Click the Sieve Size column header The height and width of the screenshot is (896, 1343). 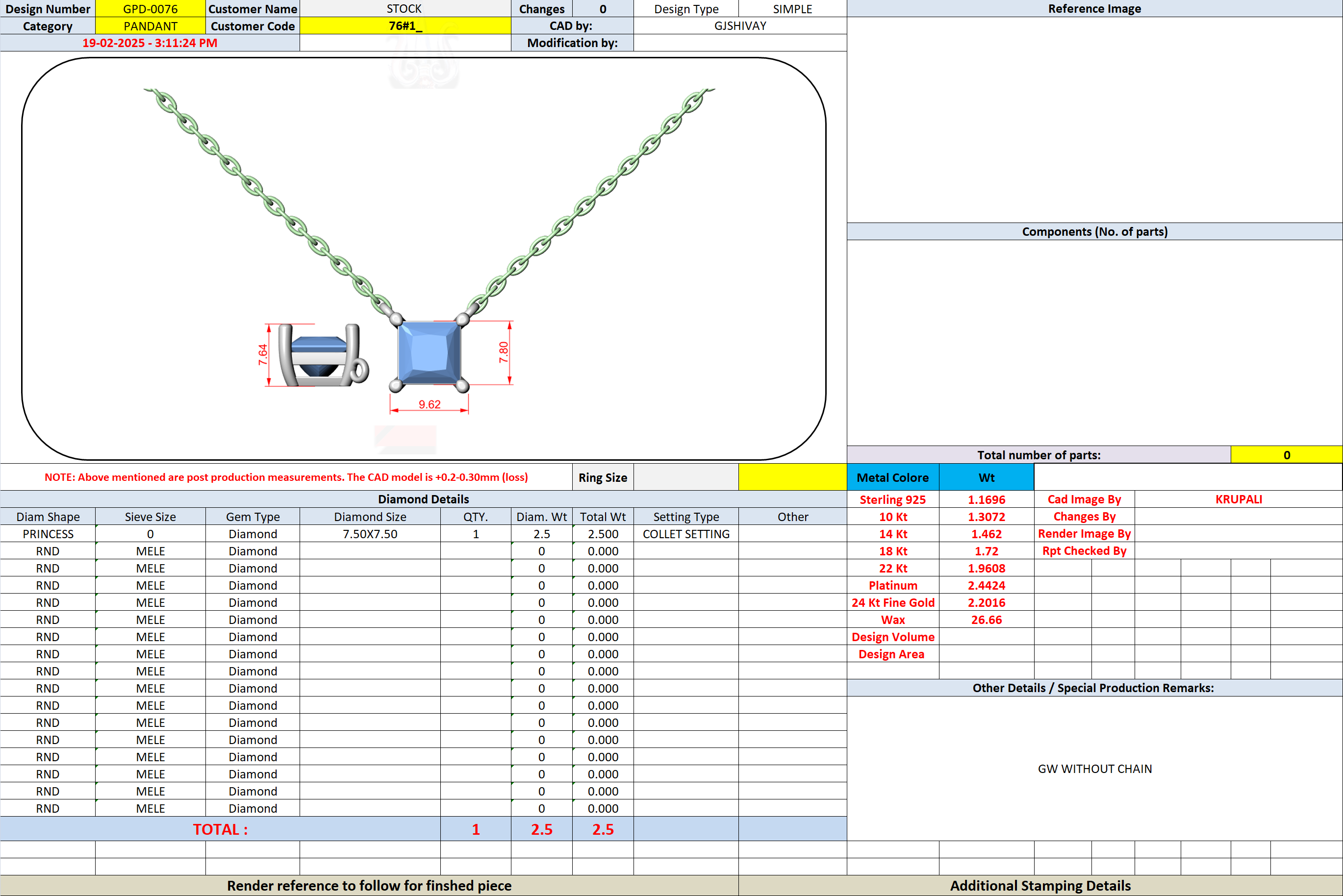[x=151, y=517]
